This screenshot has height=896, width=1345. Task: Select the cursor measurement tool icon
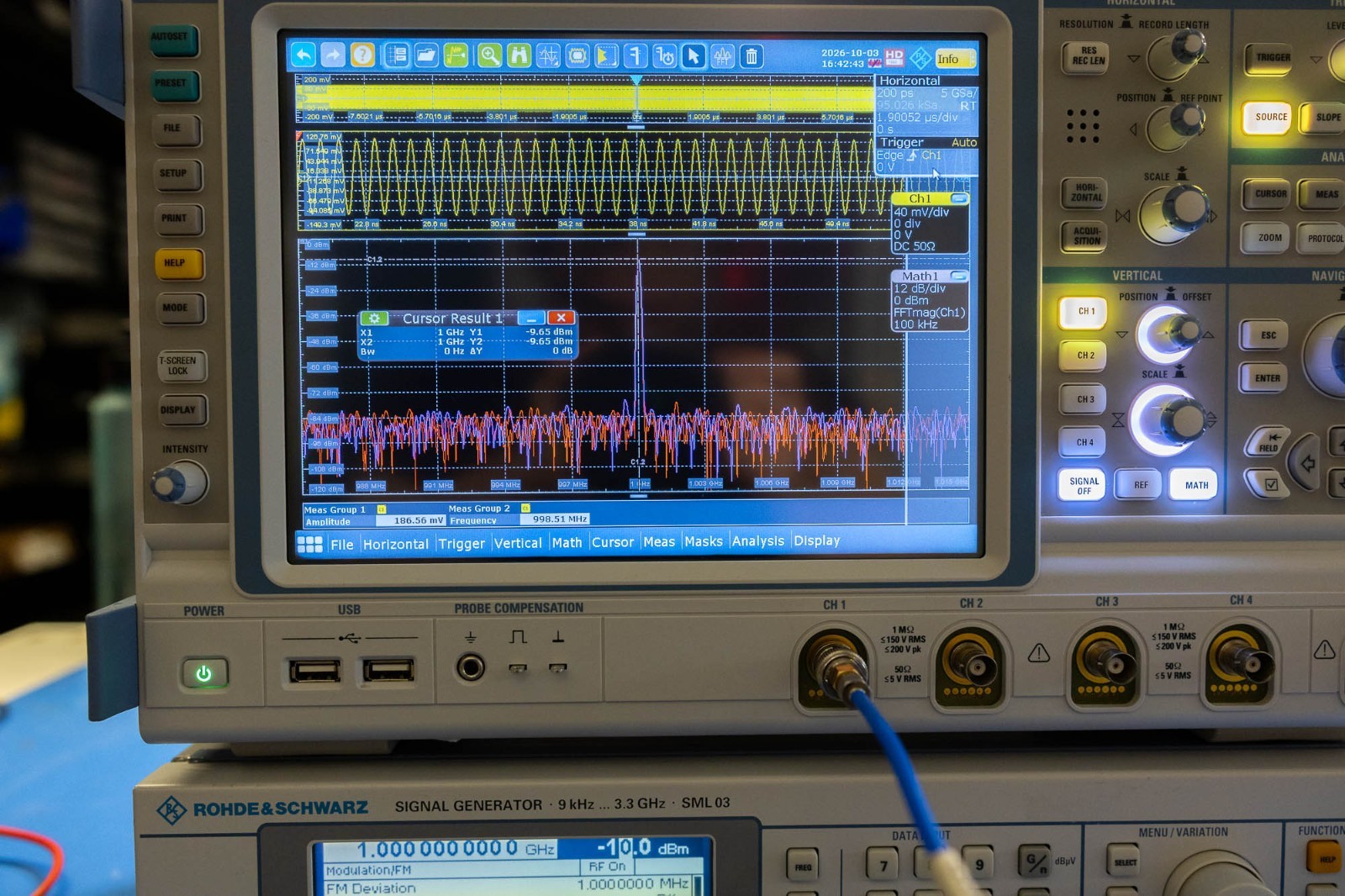pos(548,55)
